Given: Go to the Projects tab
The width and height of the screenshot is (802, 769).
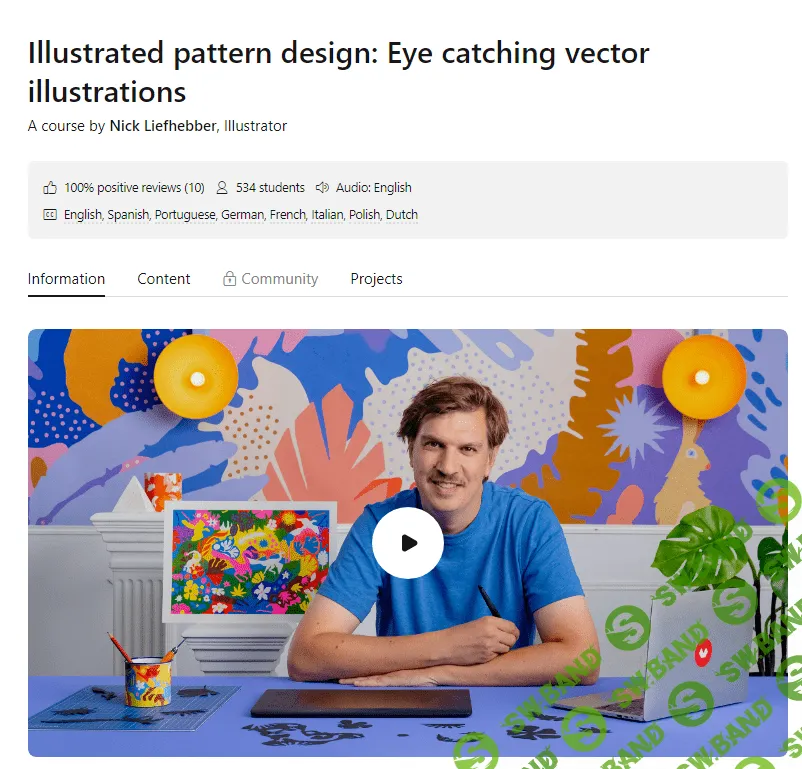Looking at the screenshot, I should 376,279.
